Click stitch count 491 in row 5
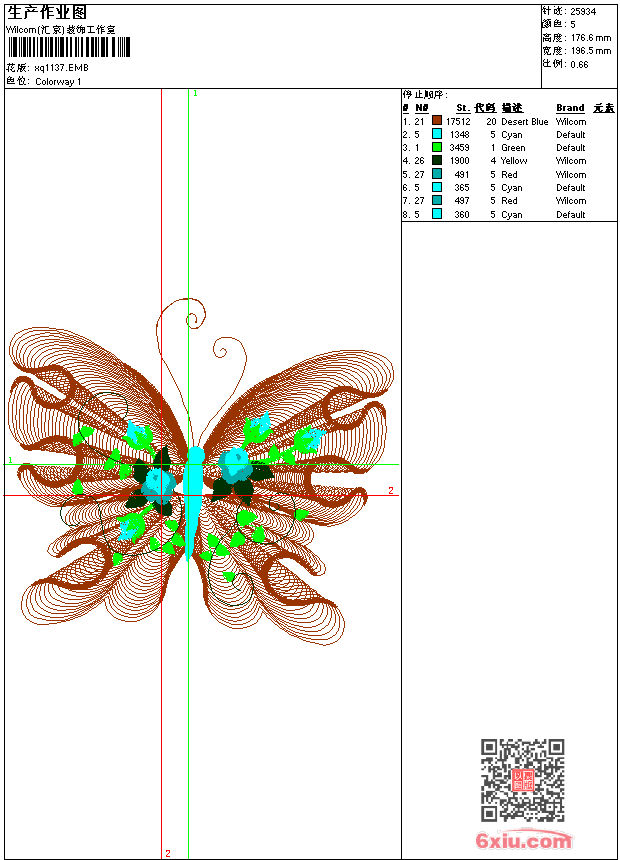Screen dimensions: 620x860 click(462, 175)
